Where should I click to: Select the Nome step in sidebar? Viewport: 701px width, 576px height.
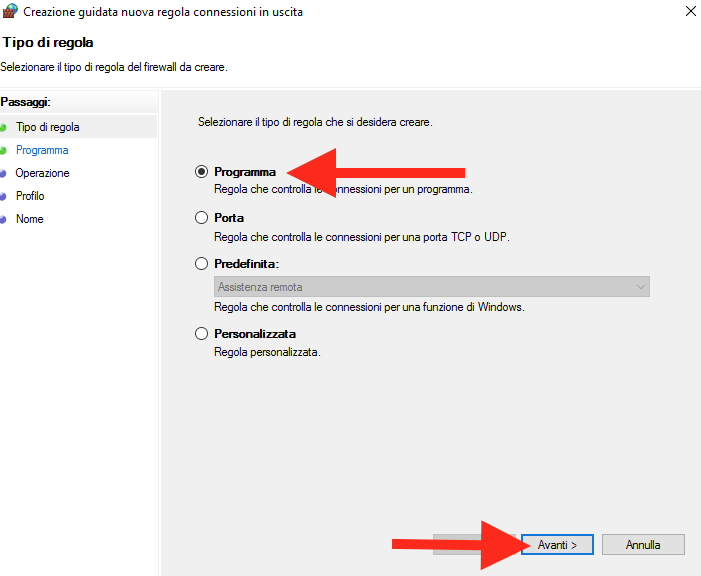click(30, 219)
